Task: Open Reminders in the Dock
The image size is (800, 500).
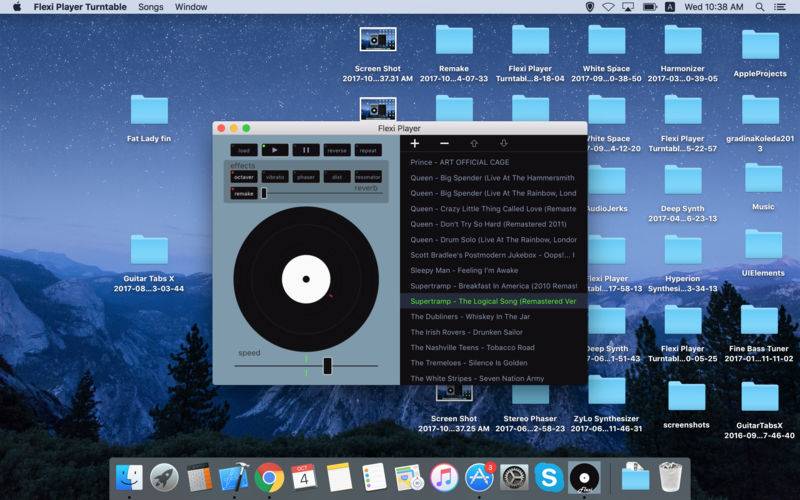Action: (374, 478)
